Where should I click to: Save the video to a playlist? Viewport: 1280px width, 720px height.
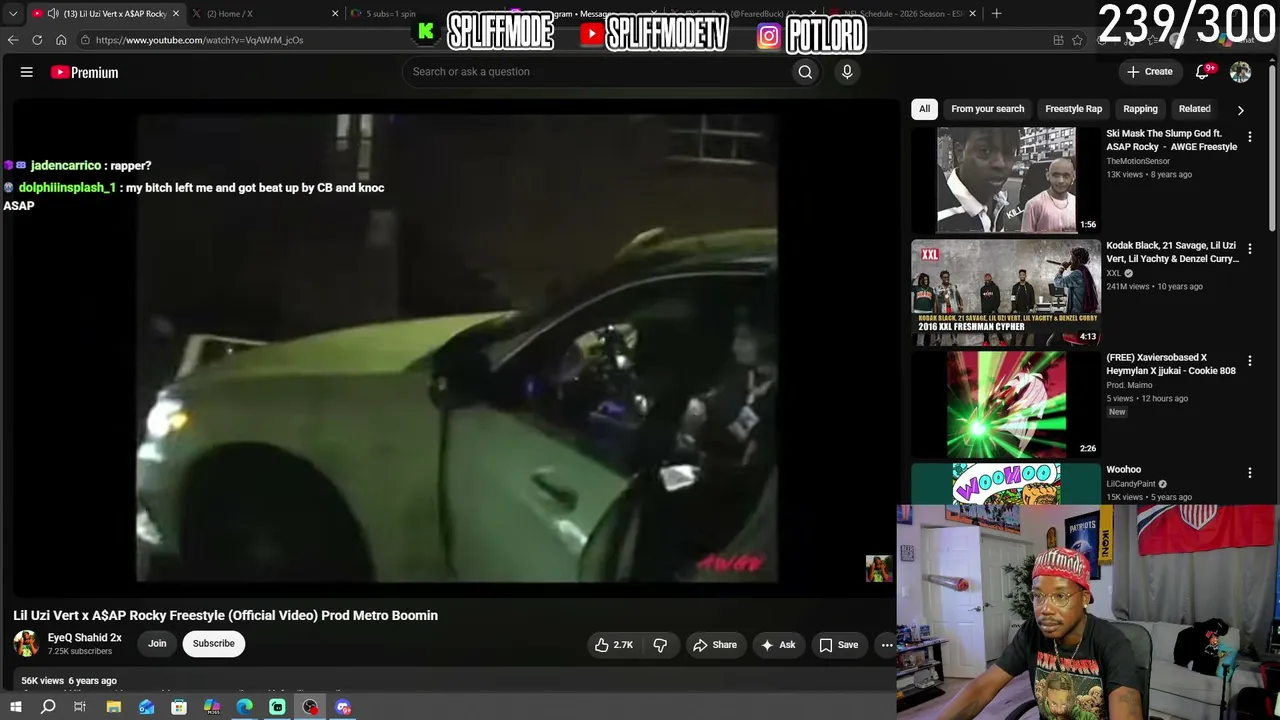click(x=839, y=645)
